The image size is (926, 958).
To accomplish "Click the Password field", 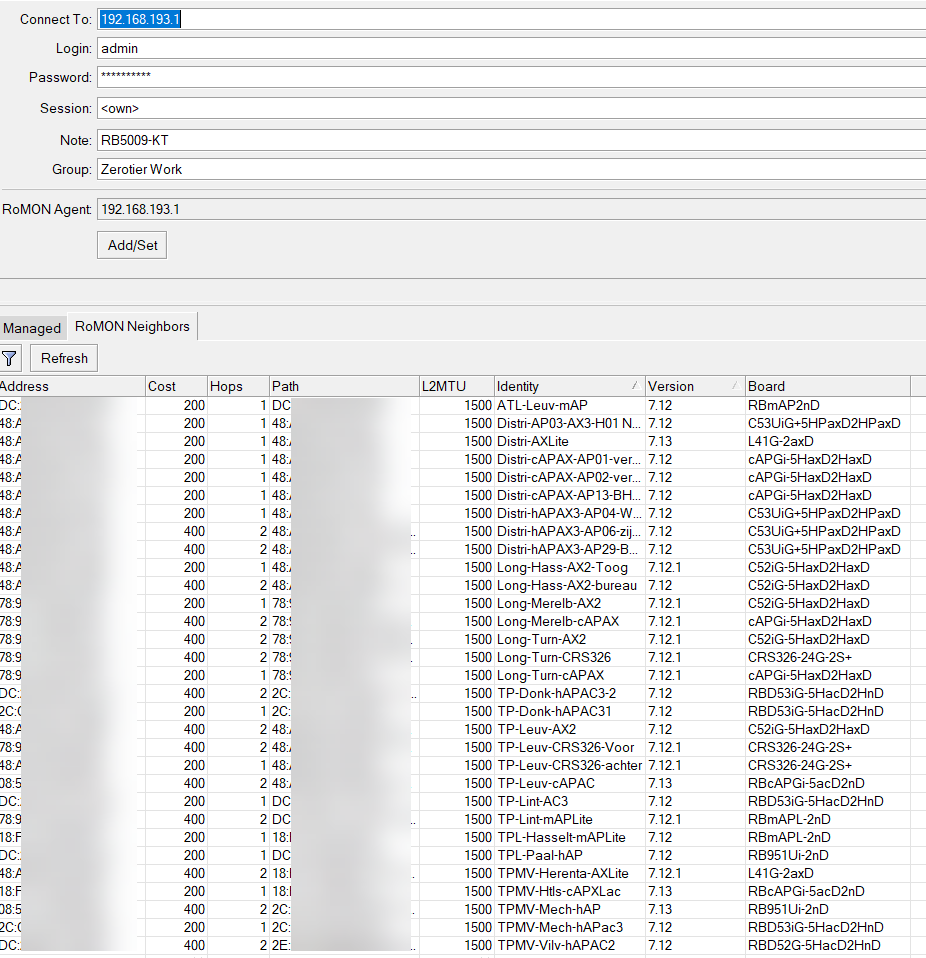I will (511, 77).
